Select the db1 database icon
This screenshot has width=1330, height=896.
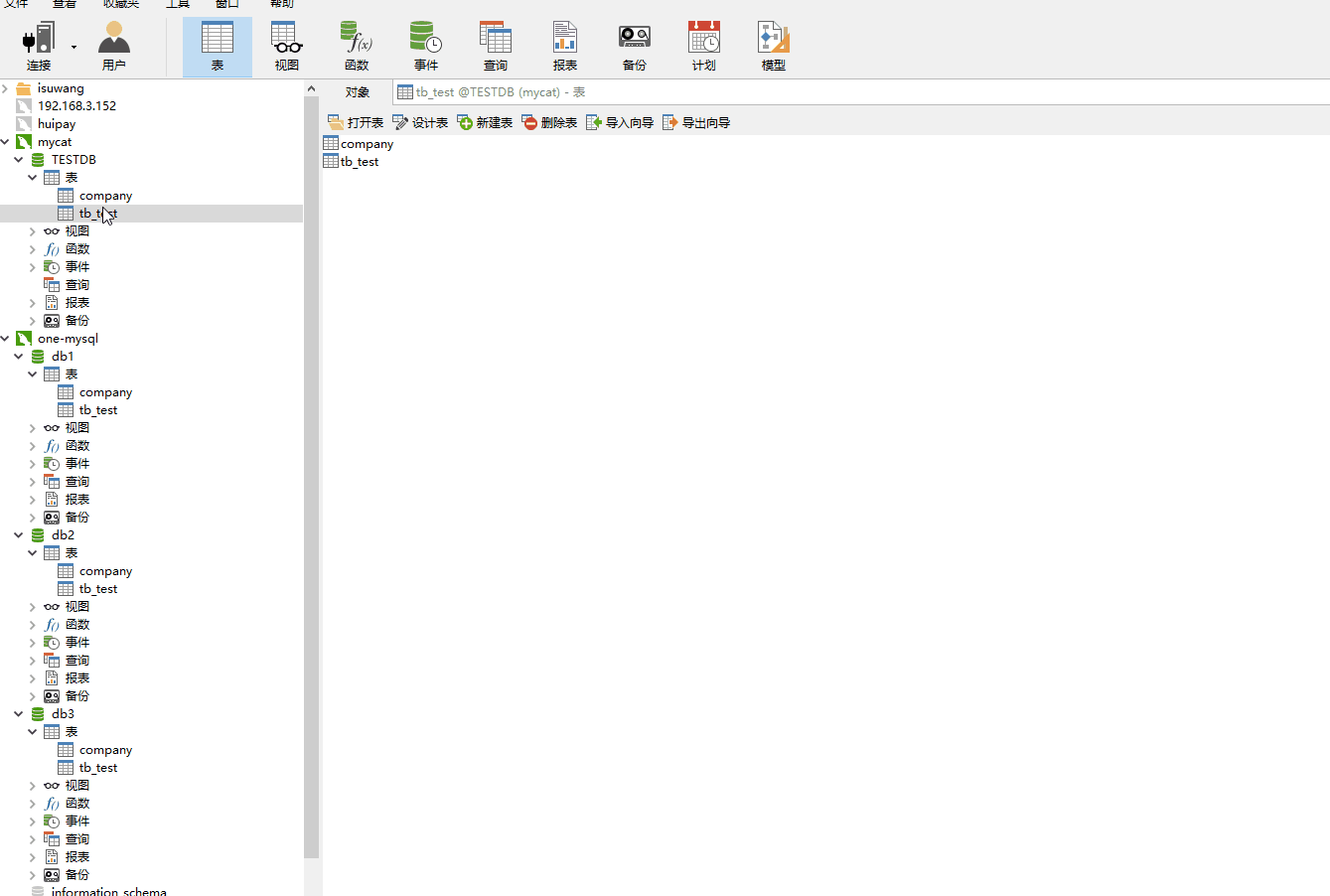click(x=38, y=357)
